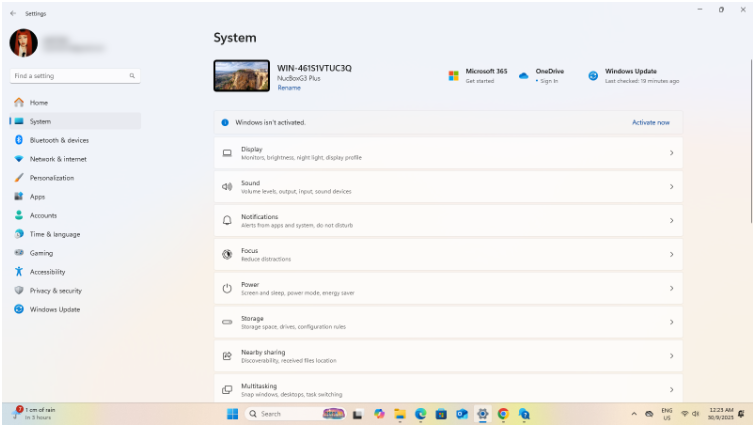Click the info icon beside activation notice
The width and height of the screenshot is (753, 425).
pos(225,122)
